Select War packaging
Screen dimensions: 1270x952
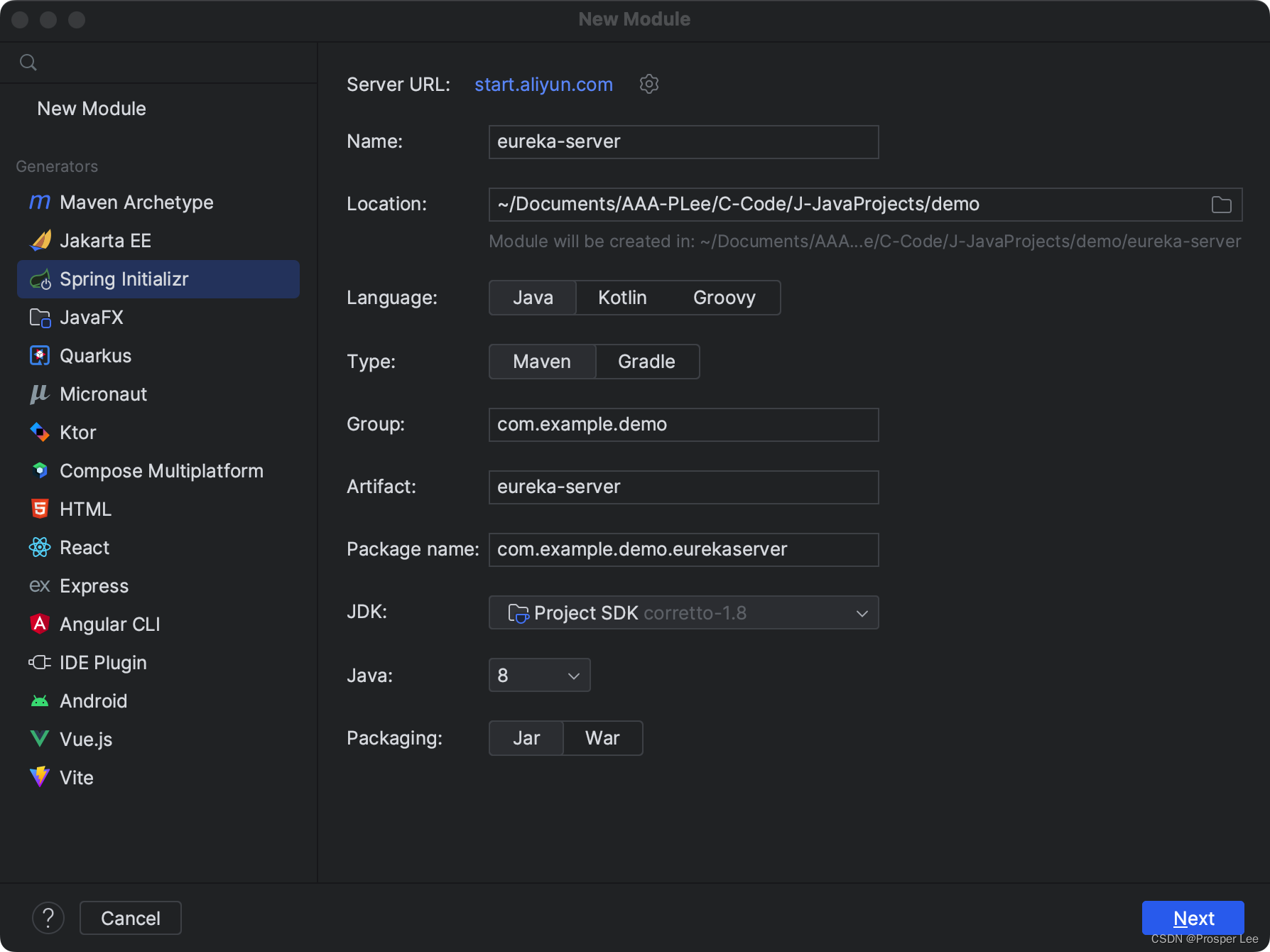click(x=602, y=738)
